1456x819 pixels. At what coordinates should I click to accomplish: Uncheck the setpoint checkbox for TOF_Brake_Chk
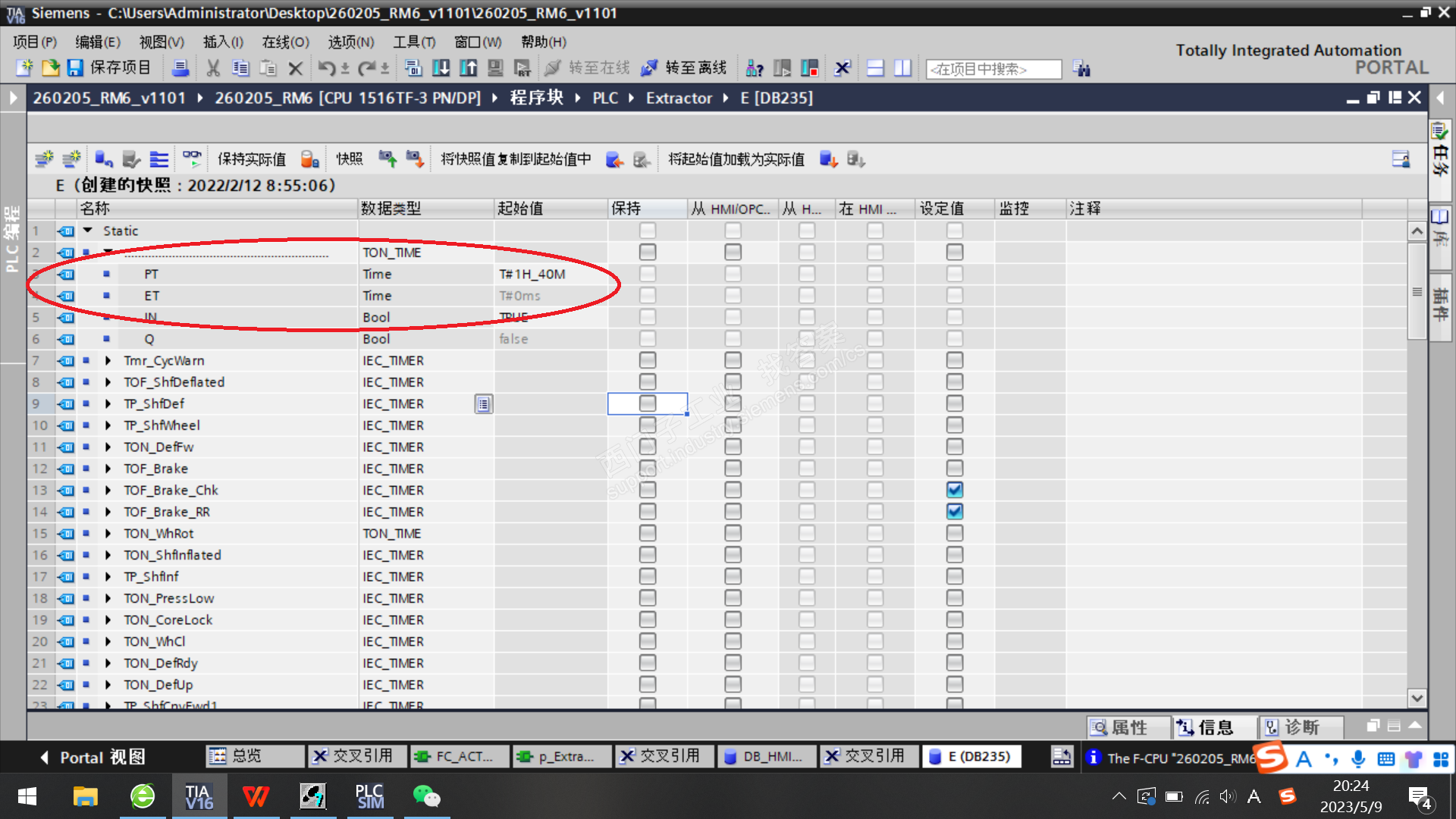(x=955, y=490)
